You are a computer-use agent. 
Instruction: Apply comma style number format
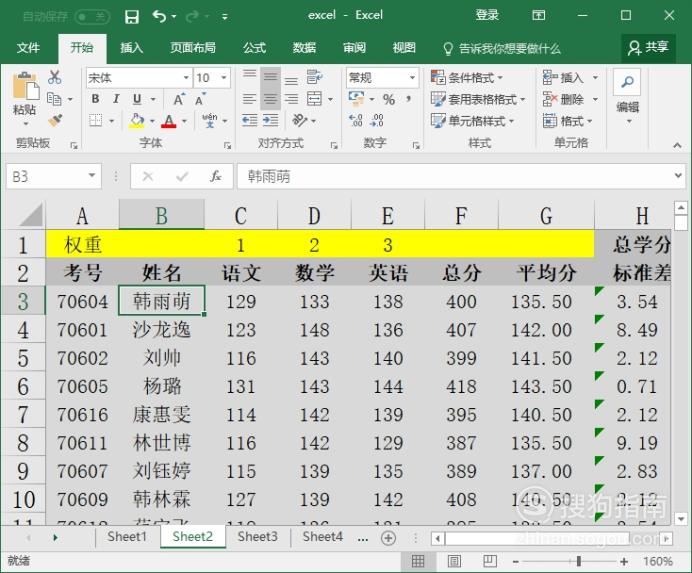[409, 99]
